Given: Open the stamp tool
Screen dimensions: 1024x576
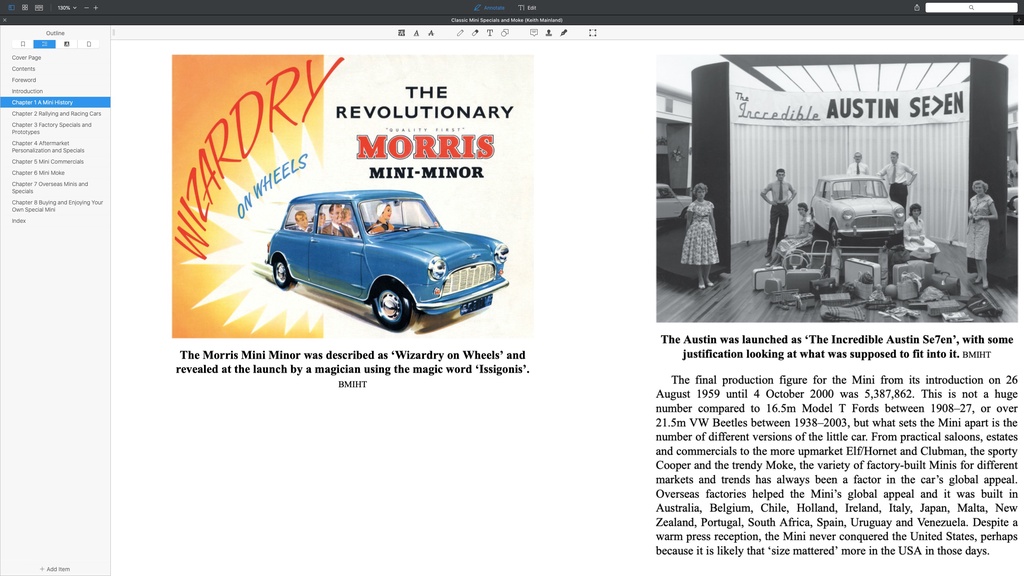Looking at the screenshot, I should [x=549, y=33].
